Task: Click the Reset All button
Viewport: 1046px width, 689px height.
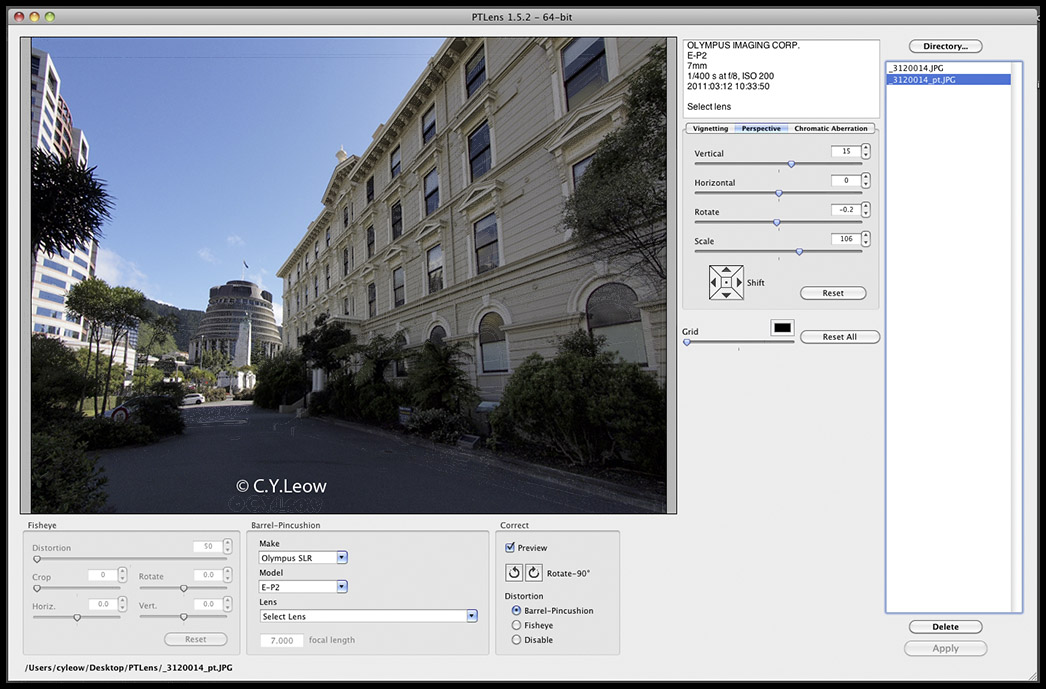Action: pyautogui.click(x=840, y=337)
